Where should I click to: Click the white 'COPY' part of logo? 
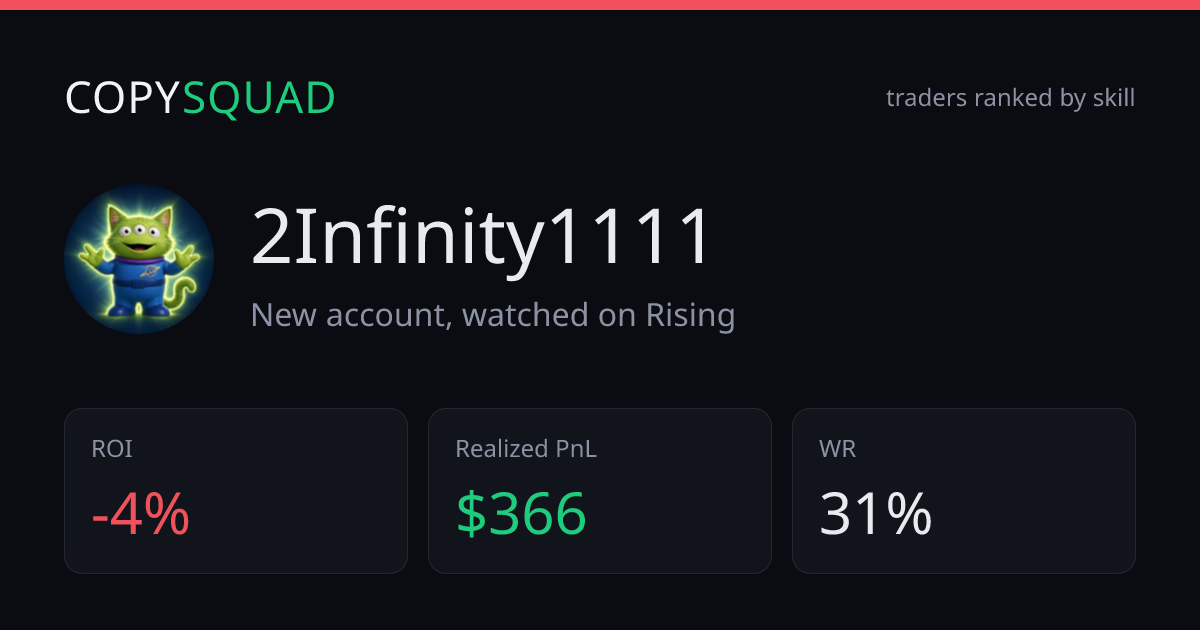click(123, 98)
